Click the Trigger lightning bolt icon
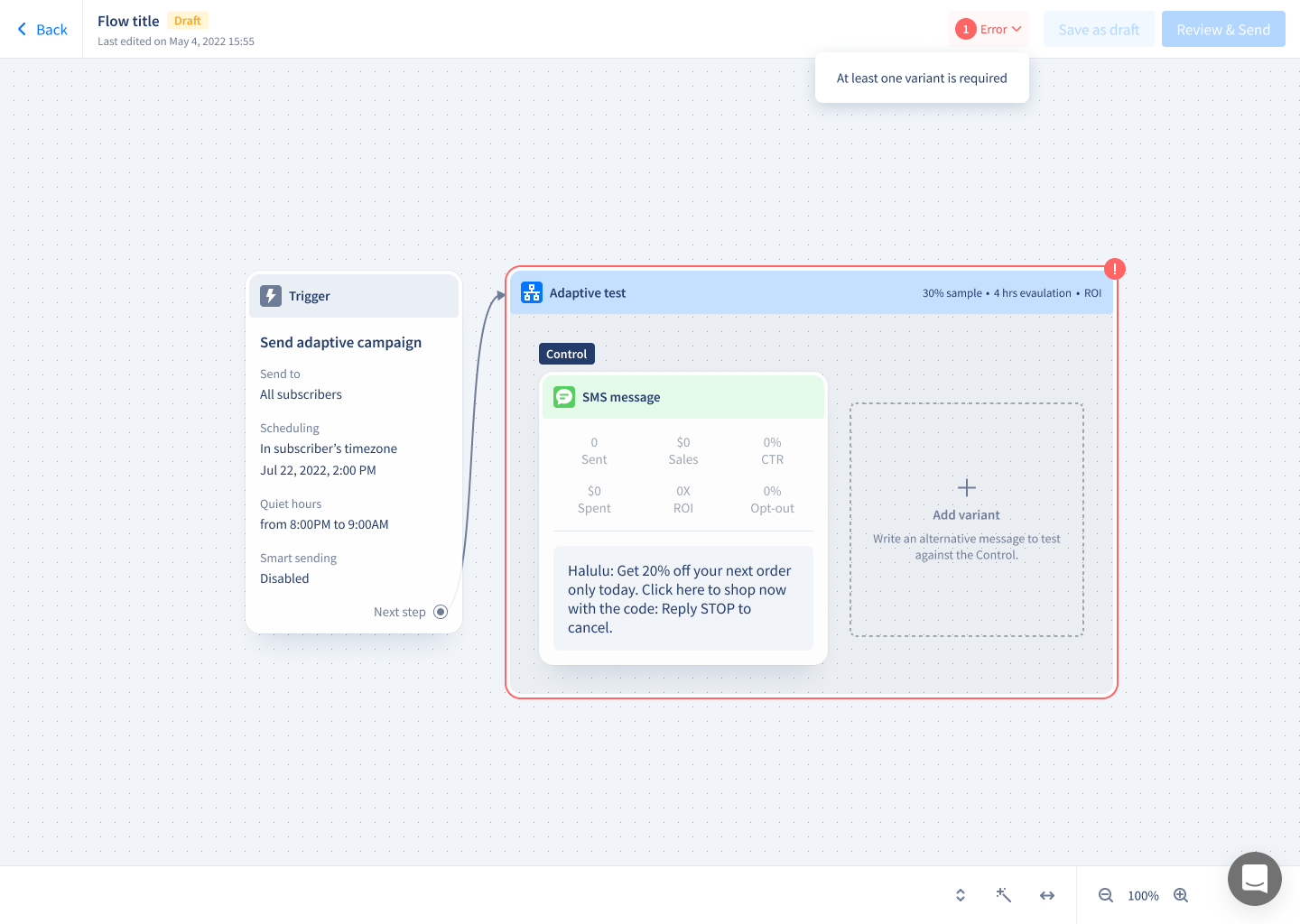Viewport: 1300px width, 924px height. click(x=271, y=296)
